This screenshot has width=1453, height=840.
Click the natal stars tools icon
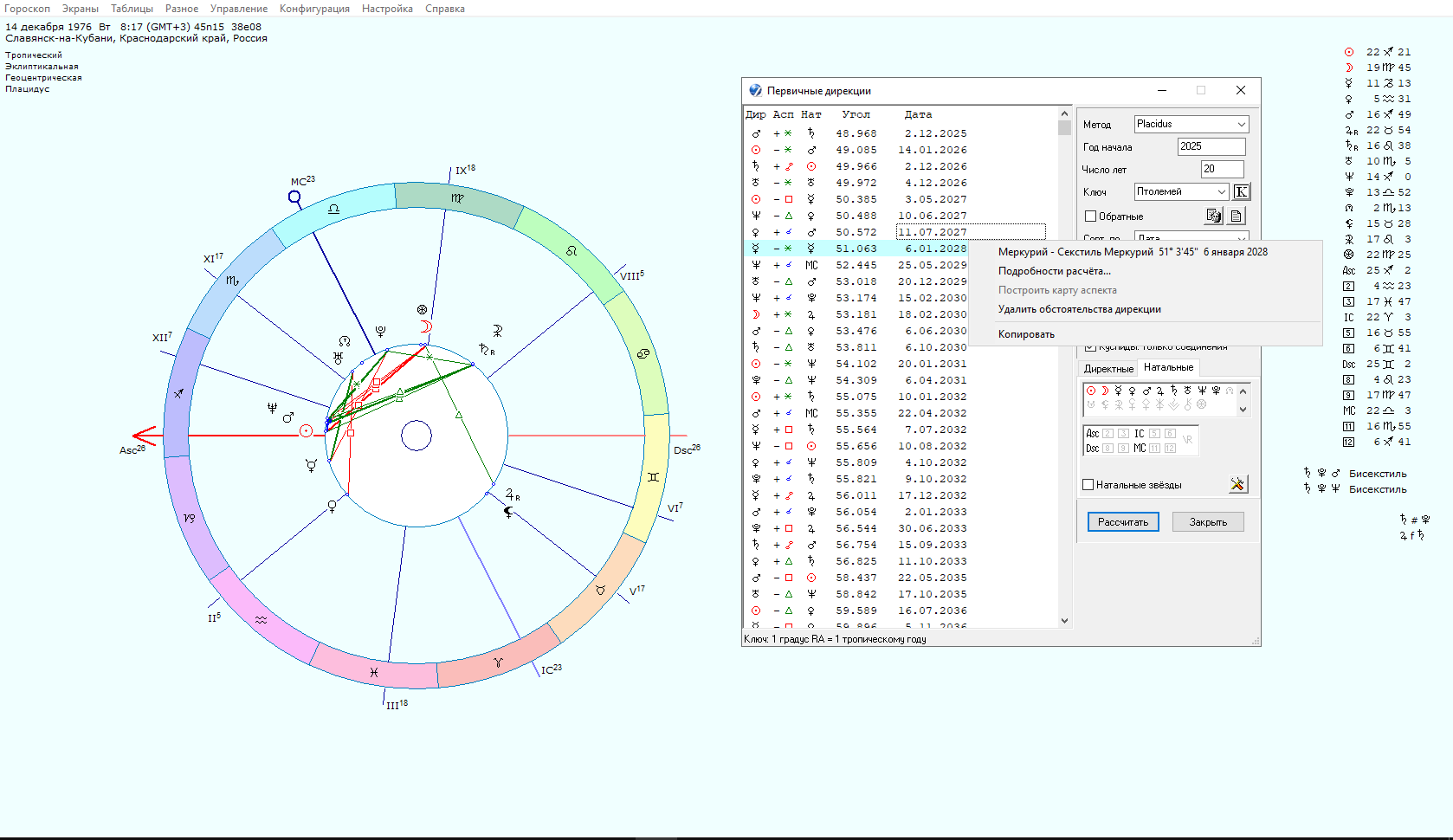[x=1237, y=485]
